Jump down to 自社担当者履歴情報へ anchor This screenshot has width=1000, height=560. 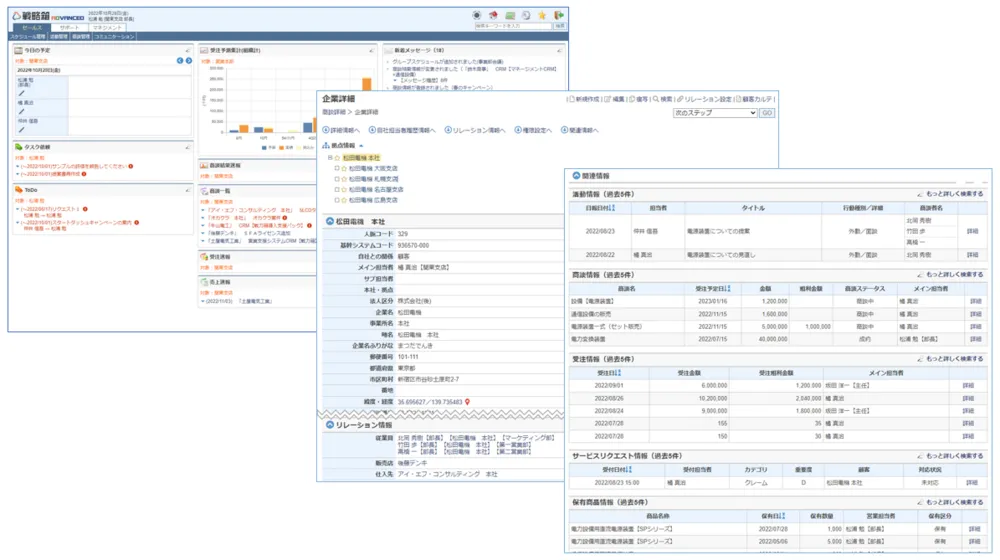click(x=402, y=130)
